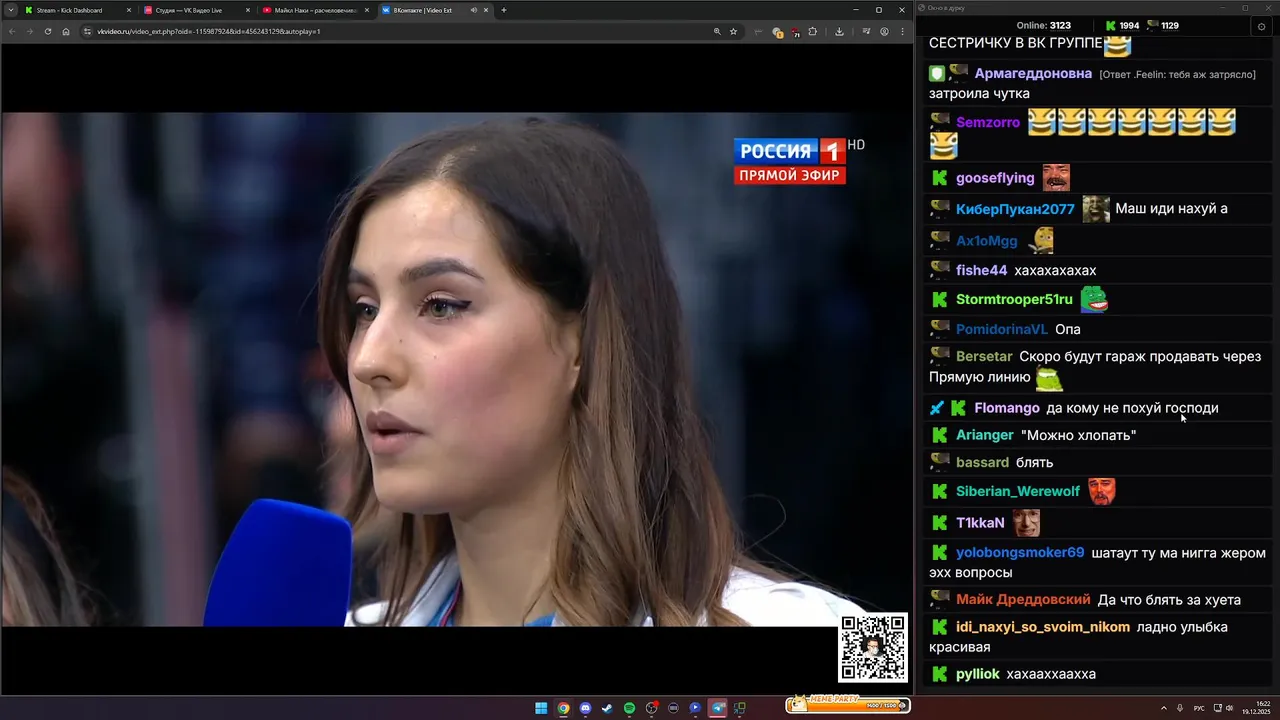
Task: Bookmark this page with the star
Action: pyautogui.click(x=733, y=31)
